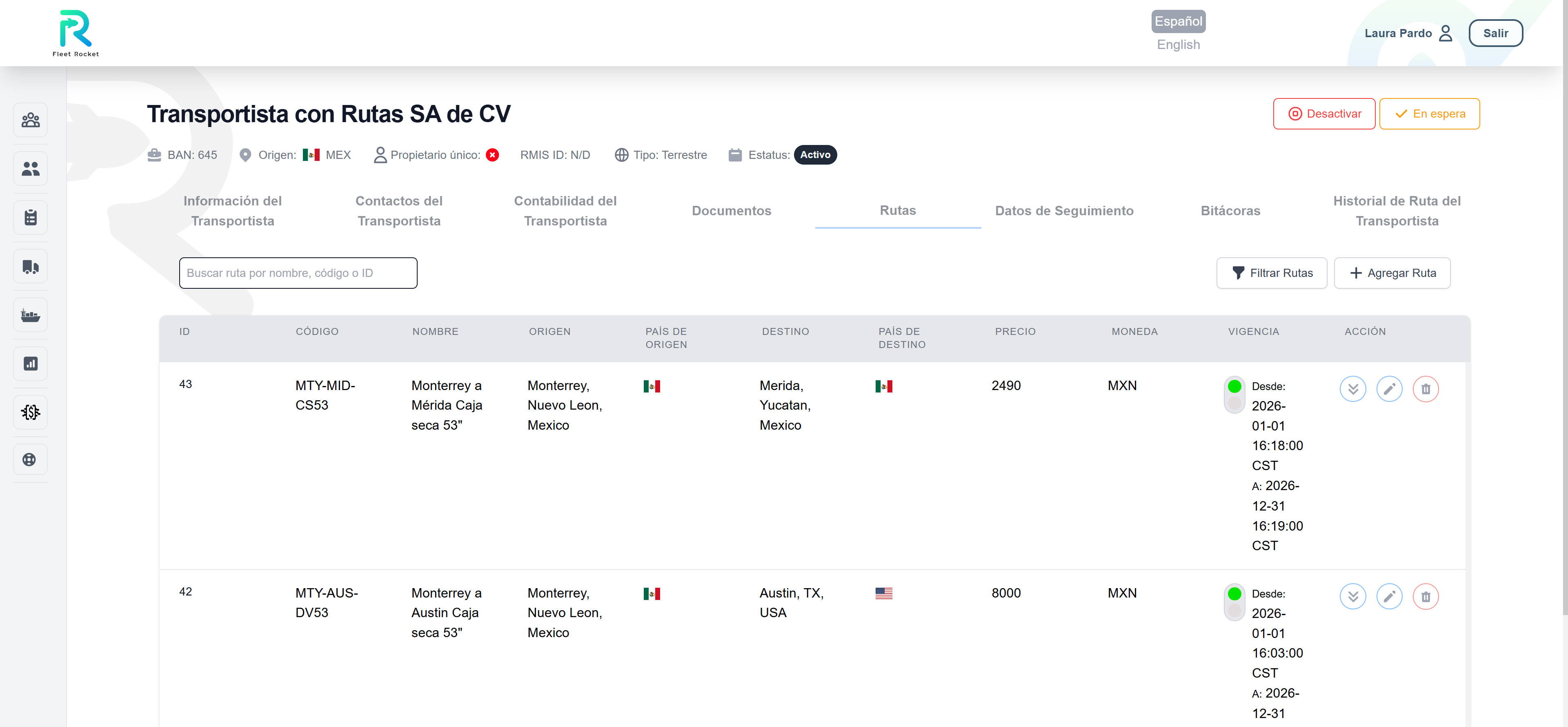Image resolution: width=1568 pixels, height=727 pixels.
Task: Click the location pin icon beside Origen
Action: coord(245,155)
